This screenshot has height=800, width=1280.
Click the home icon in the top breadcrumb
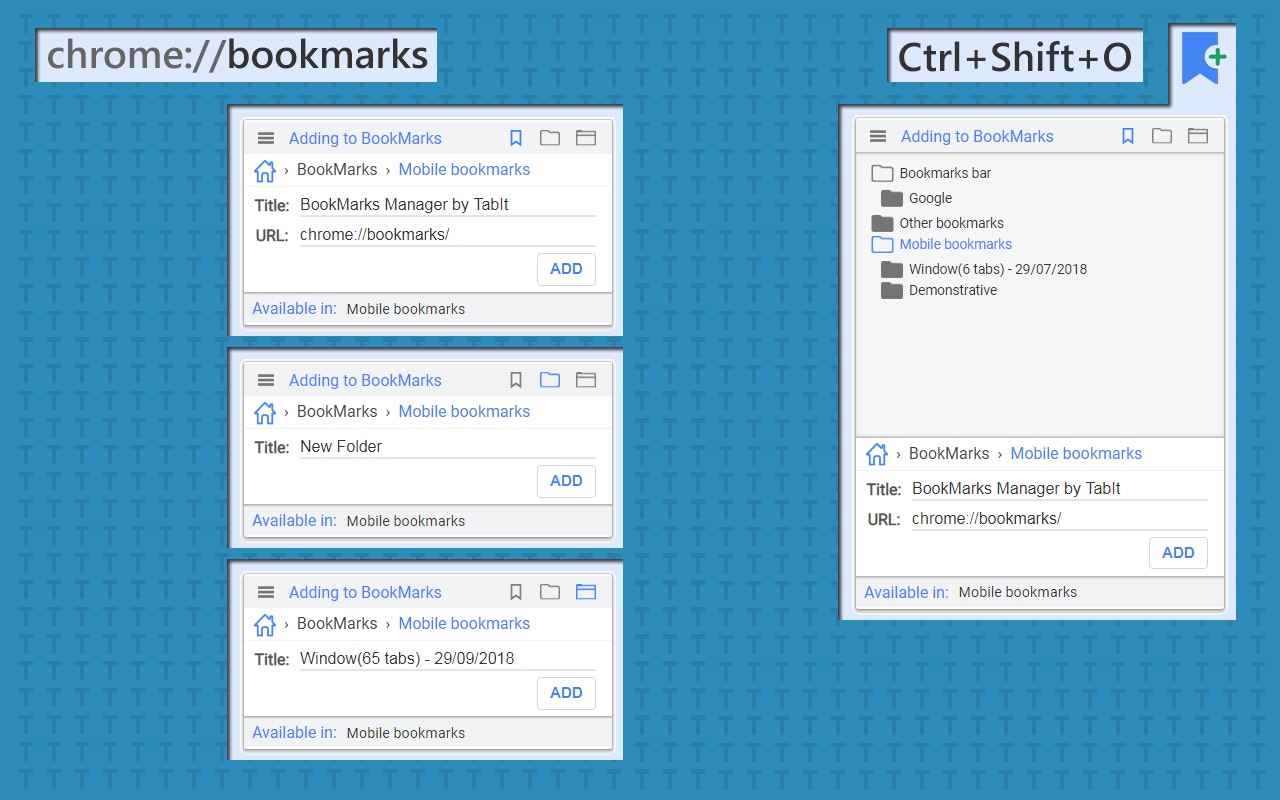[264, 170]
